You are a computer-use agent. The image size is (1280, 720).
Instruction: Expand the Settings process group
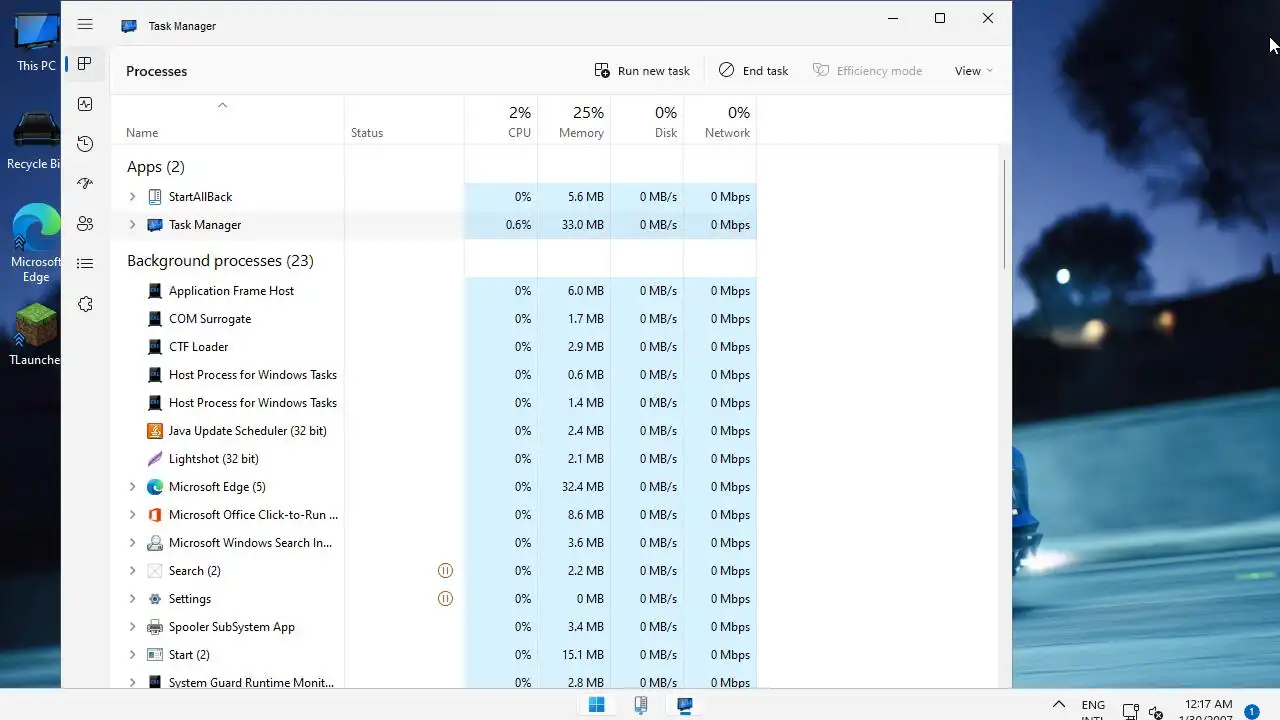(132, 599)
